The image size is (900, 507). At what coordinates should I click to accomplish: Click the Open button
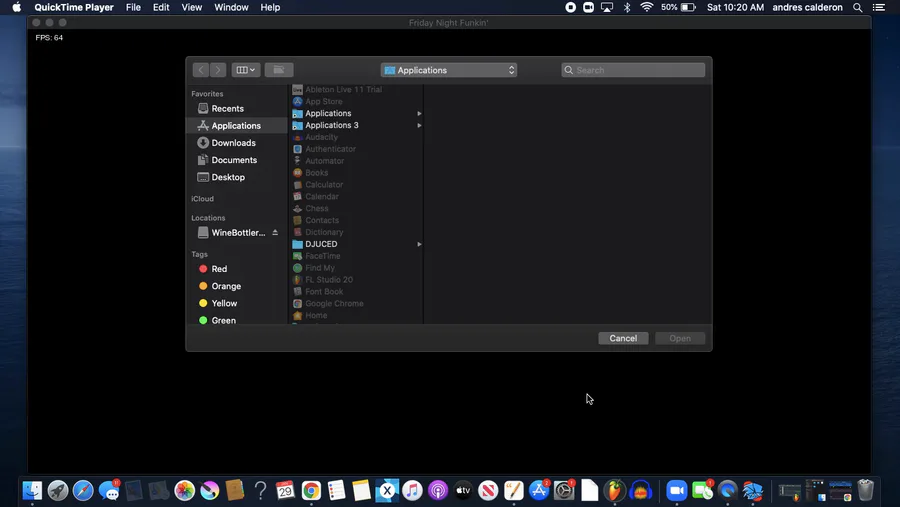coord(680,338)
